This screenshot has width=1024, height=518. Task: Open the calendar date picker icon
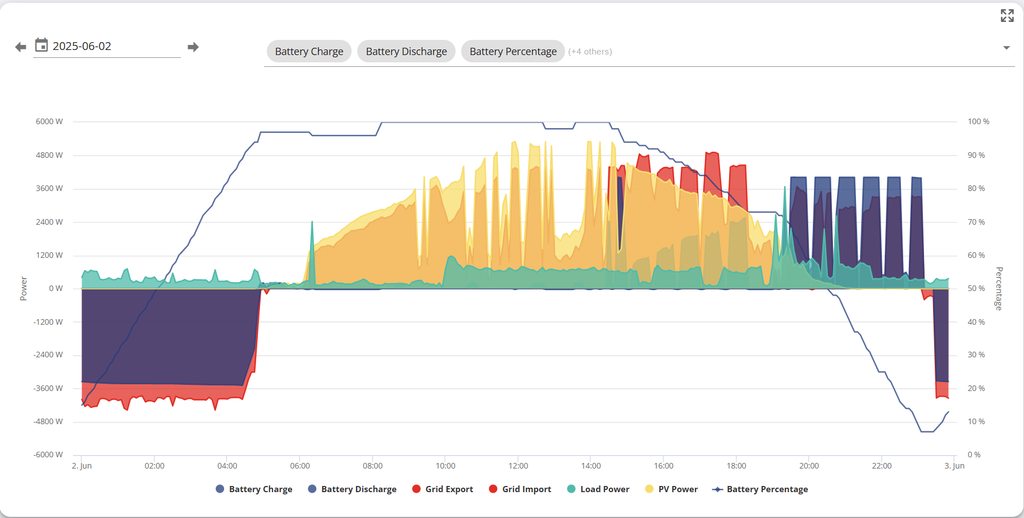click(42, 45)
